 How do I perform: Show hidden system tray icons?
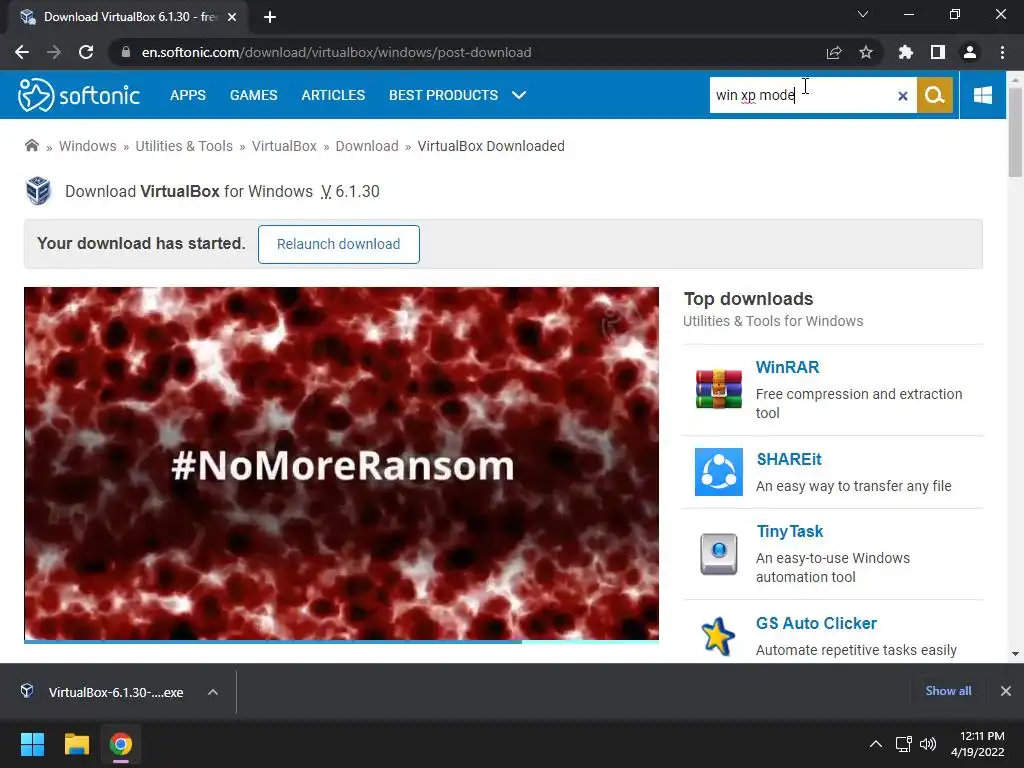[876, 744]
